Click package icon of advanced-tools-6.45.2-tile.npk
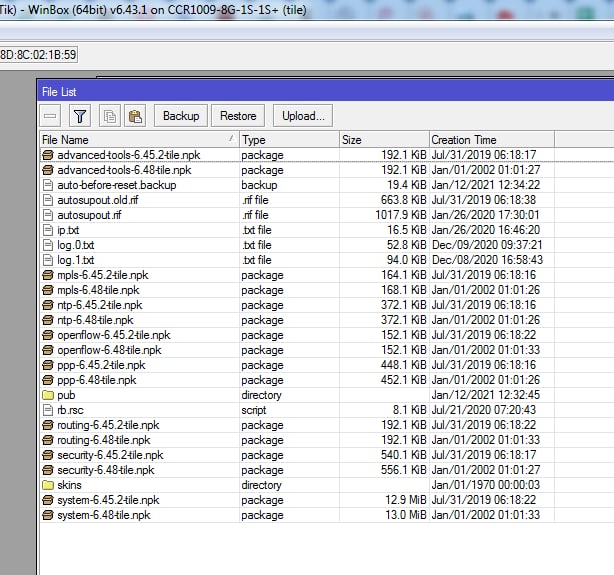 (48, 155)
